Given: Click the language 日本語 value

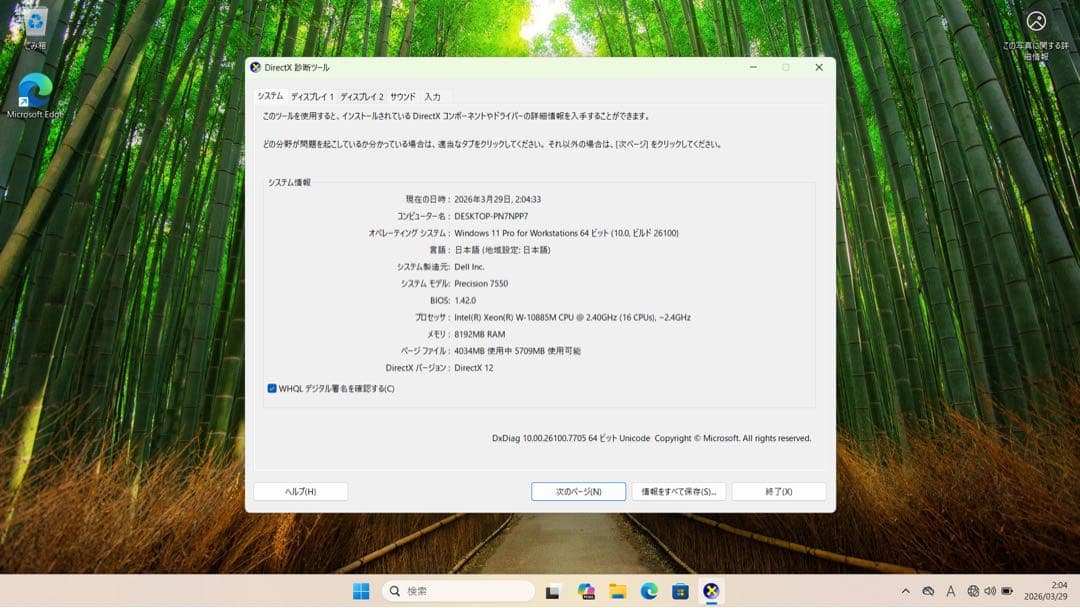Looking at the screenshot, I should tap(502, 250).
